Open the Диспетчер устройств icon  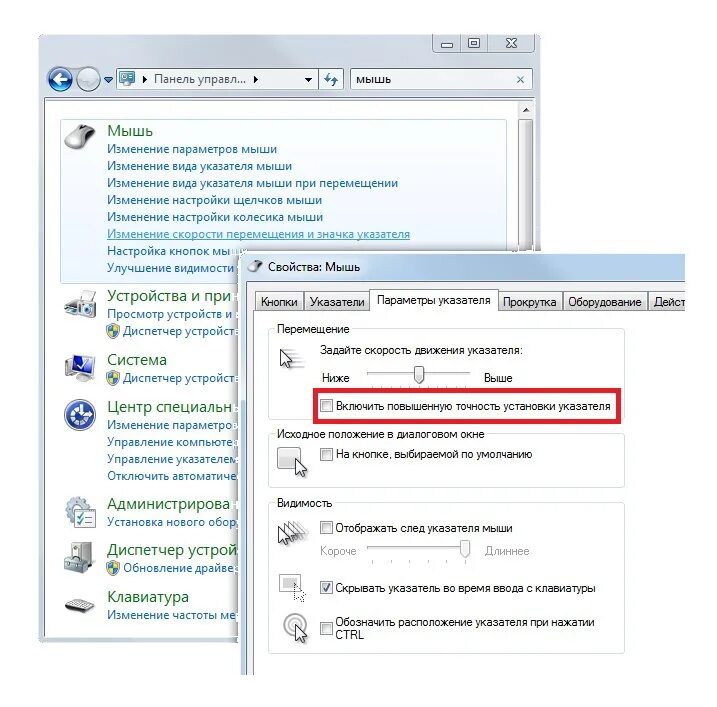click(79, 557)
